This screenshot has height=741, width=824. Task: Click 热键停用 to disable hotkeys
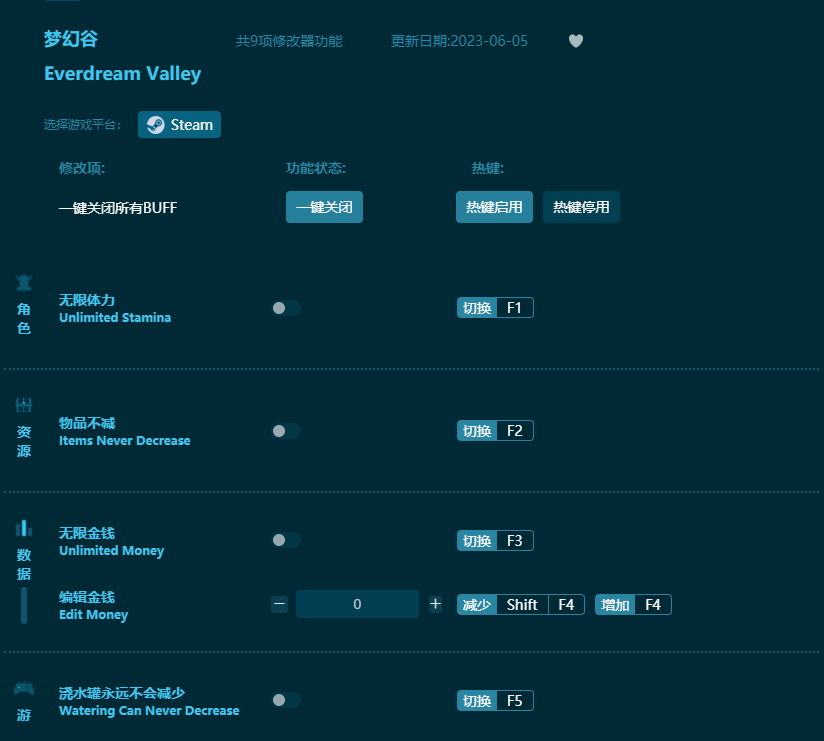pos(581,207)
